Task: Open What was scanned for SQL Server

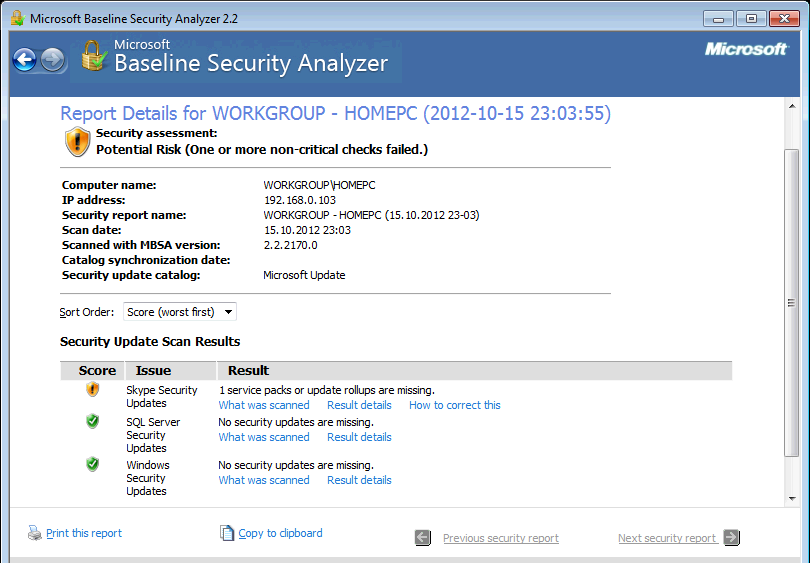Action: tap(264, 437)
